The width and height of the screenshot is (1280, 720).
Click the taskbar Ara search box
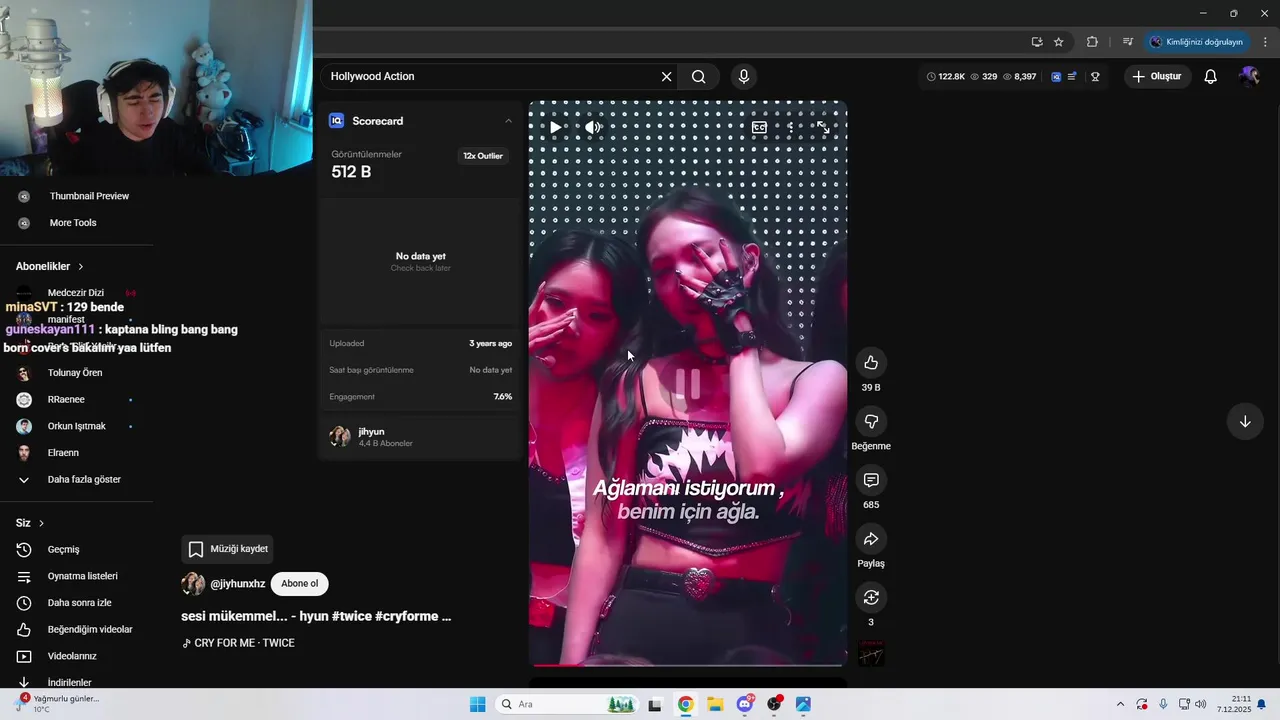point(568,704)
